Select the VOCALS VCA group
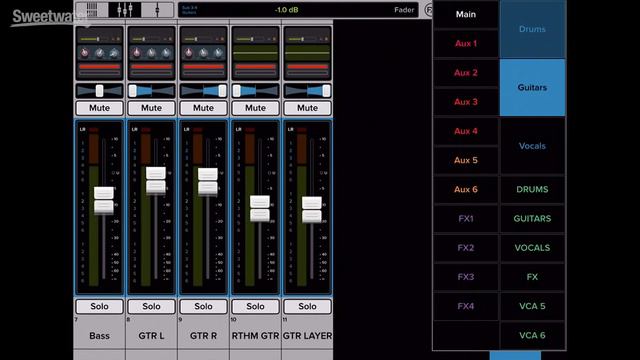The width and height of the screenshot is (640, 360). point(532,248)
